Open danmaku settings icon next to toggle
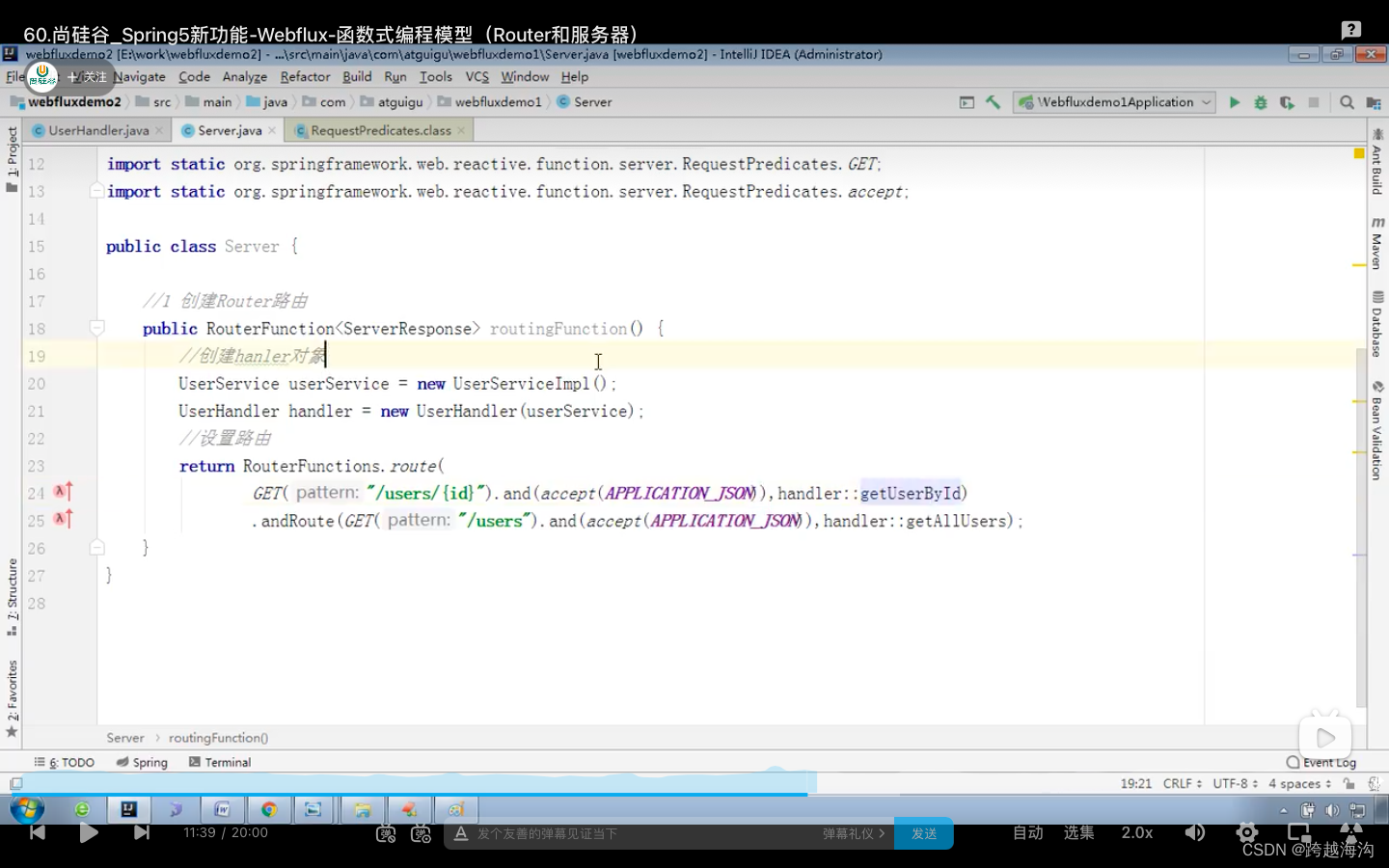Viewport: 1389px width, 868px height. 421,833
